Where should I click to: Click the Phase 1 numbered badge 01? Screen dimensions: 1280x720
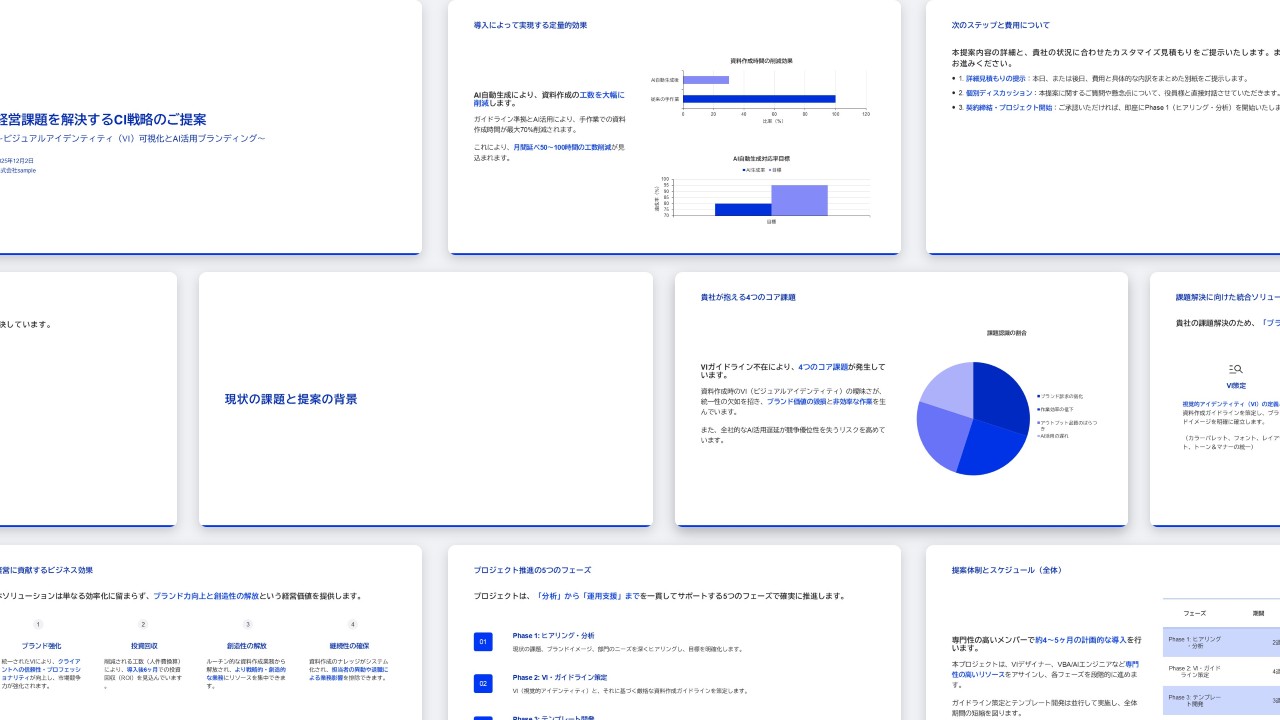click(484, 642)
